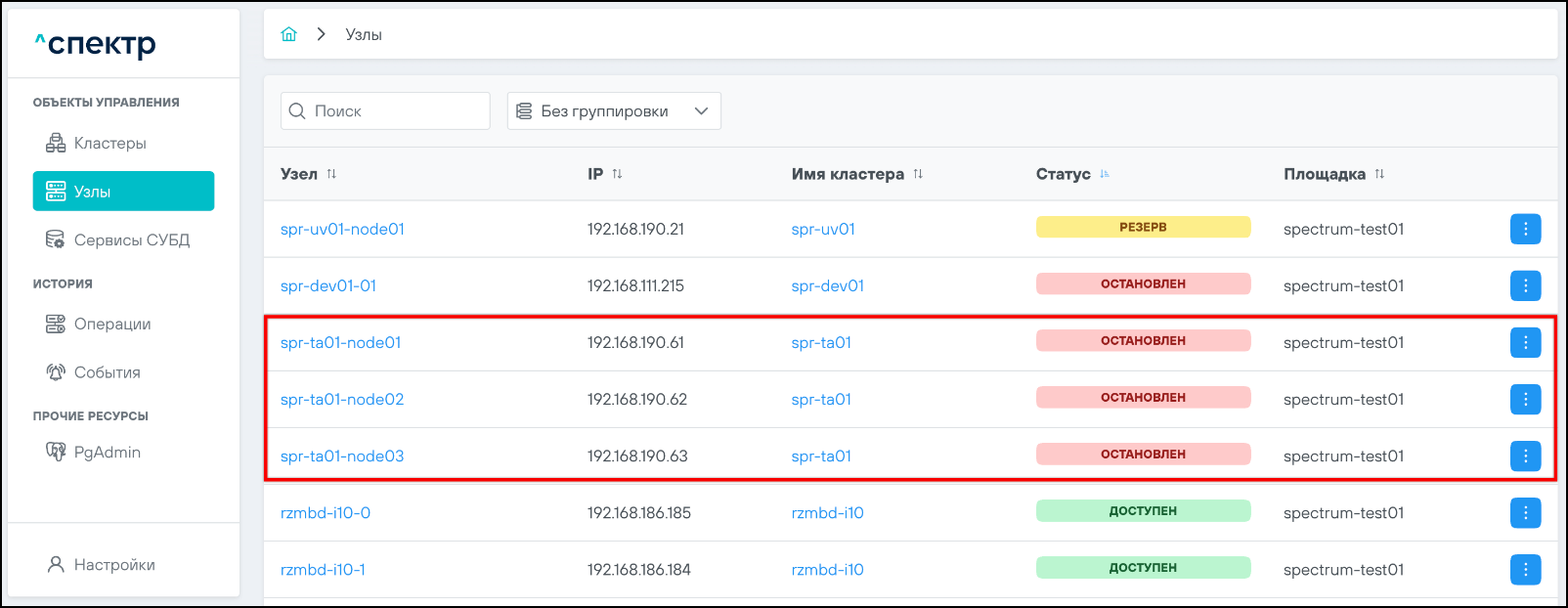The image size is (1568, 608).
Task: Sort table by IP column
Action: tap(617, 174)
